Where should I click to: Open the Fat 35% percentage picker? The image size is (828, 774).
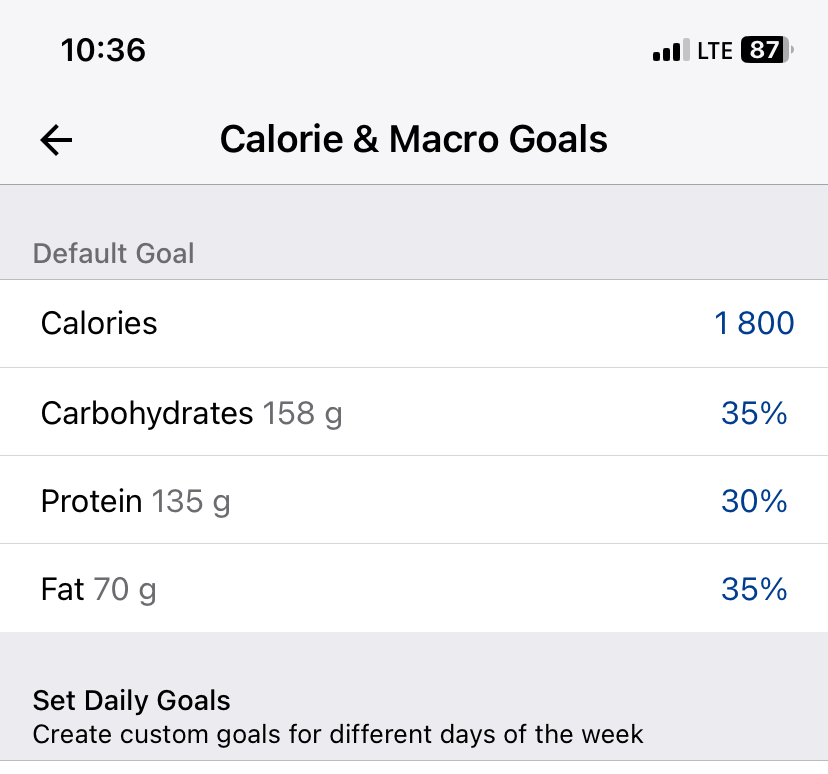click(x=754, y=589)
